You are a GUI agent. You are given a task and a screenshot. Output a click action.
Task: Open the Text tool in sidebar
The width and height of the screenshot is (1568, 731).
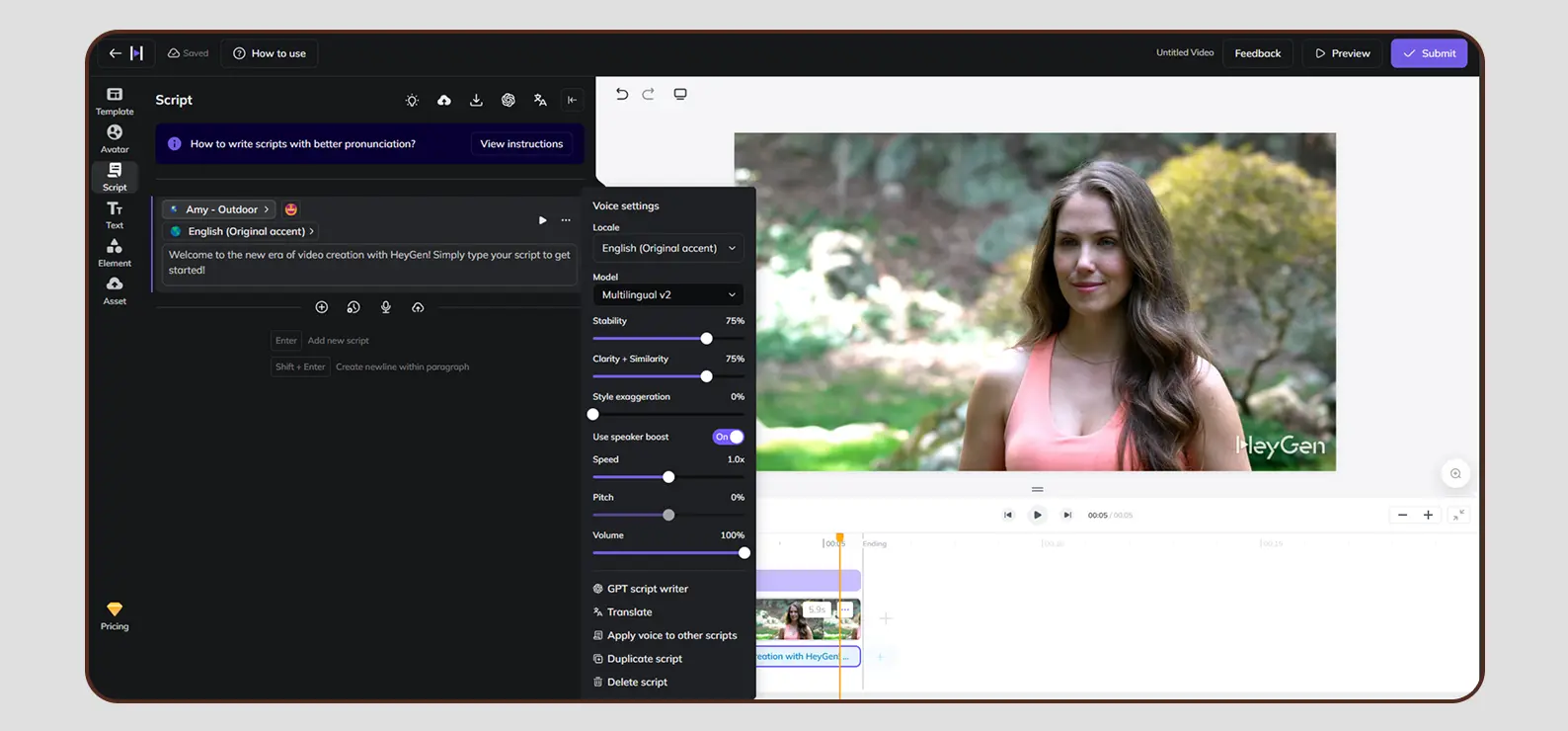click(115, 215)
